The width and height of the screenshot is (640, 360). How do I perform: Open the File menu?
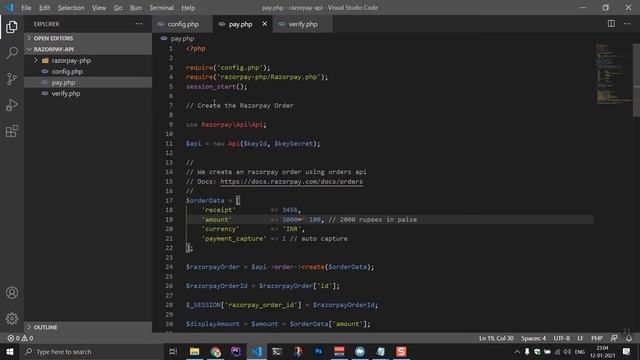pyautogui.click(x=26, y=8)
